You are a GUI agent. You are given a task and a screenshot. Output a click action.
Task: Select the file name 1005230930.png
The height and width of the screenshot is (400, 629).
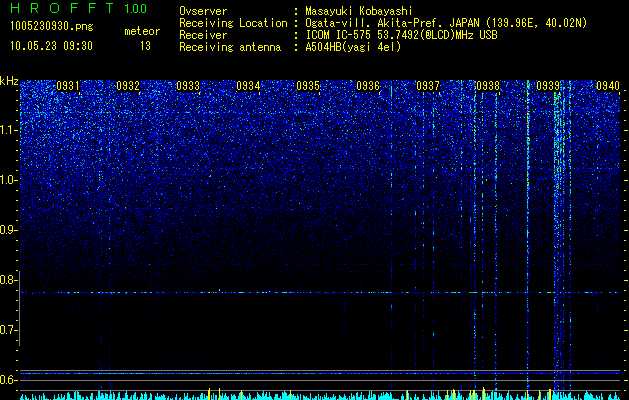(51, 26)
